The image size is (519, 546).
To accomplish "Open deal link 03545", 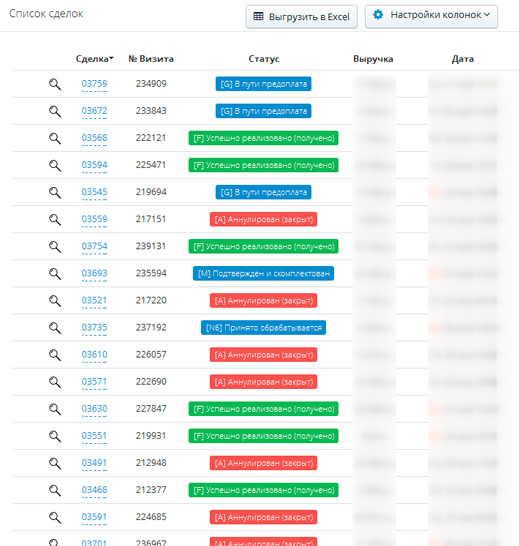I will (x=94, y=192).
